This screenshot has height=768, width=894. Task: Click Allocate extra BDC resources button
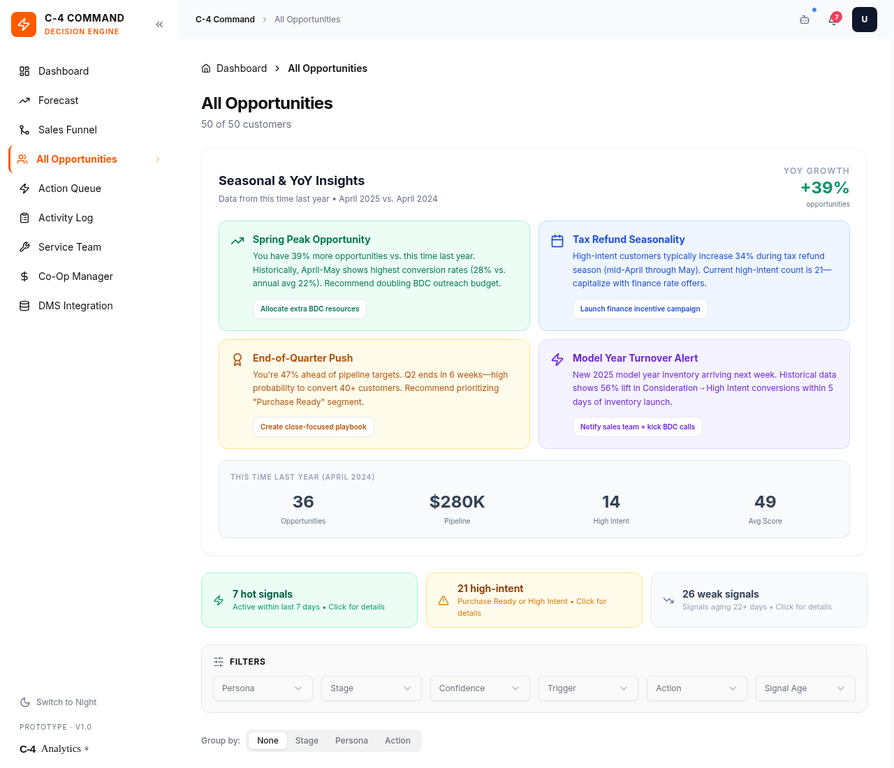click(310, 309)
